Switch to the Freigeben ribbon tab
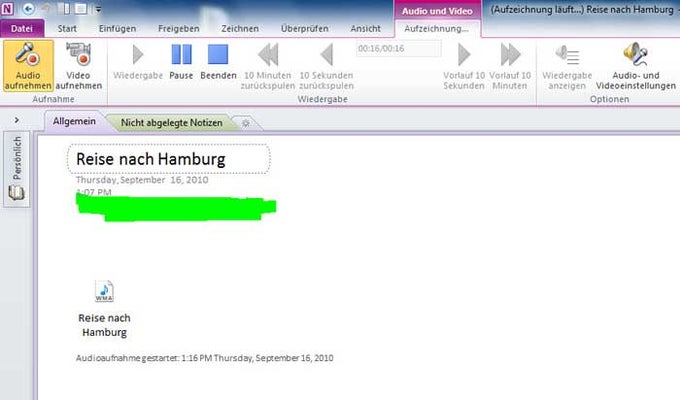The image size is (680, 400). (x=179, y=29)
